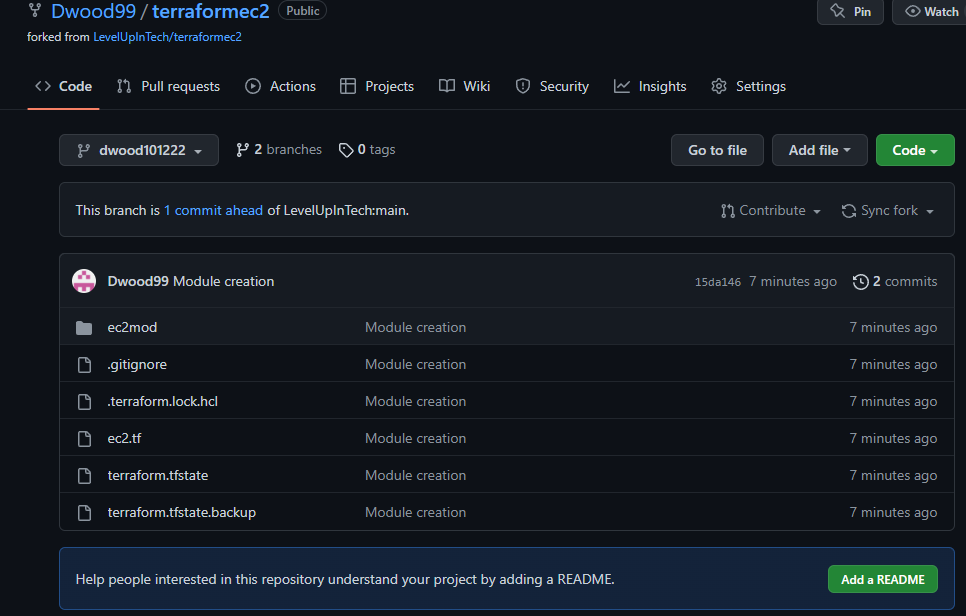Switch to the Code tab
This screenshot has width=966, height=616.
(x=63, y=86)
